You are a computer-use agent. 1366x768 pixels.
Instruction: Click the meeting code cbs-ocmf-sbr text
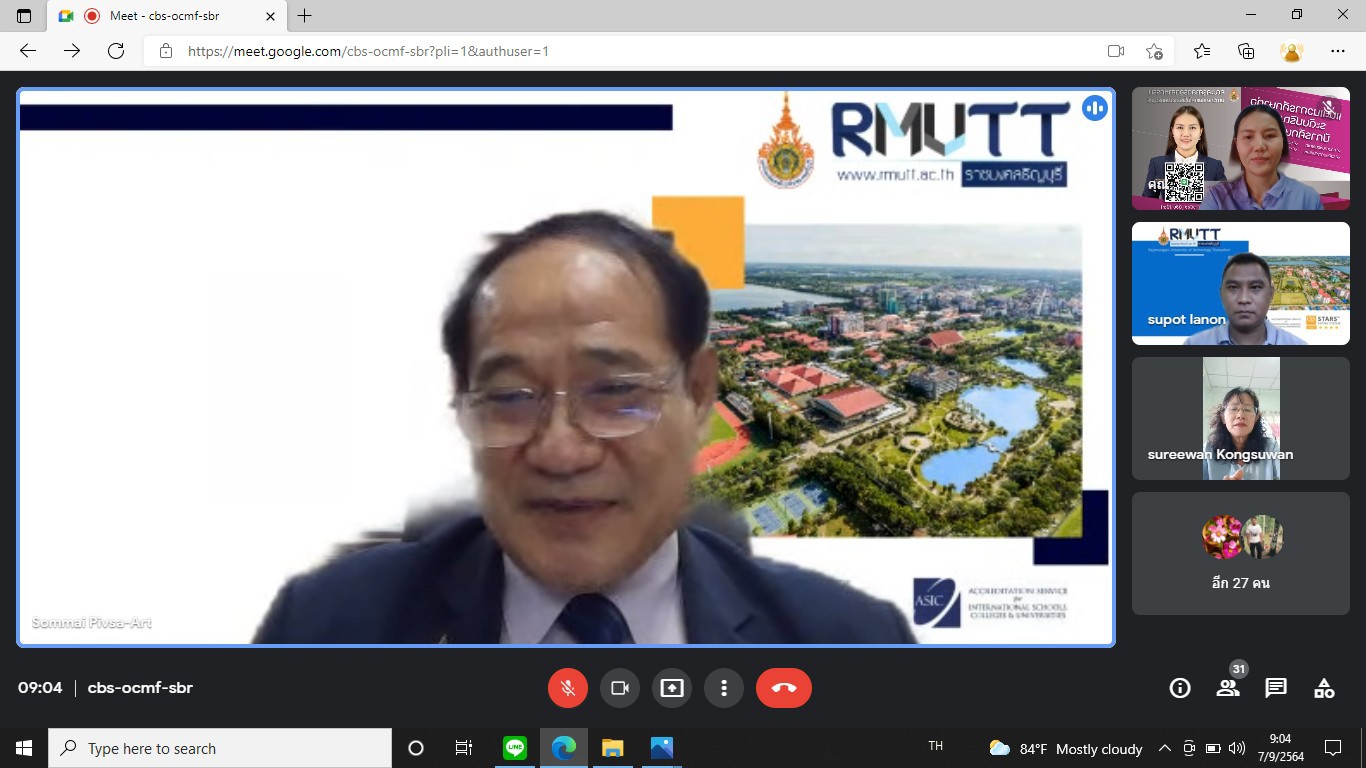[140, 688]
